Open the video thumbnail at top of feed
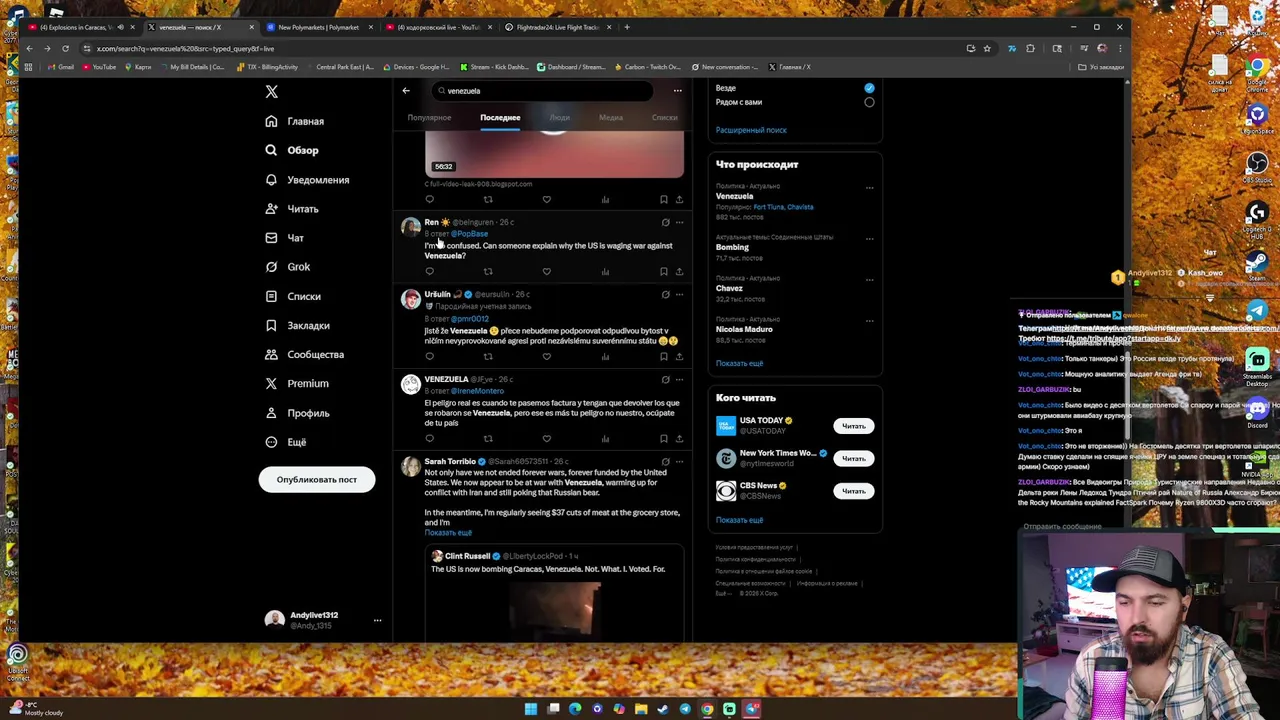Viewport: 1280px width, 720px height. [554, 155]
